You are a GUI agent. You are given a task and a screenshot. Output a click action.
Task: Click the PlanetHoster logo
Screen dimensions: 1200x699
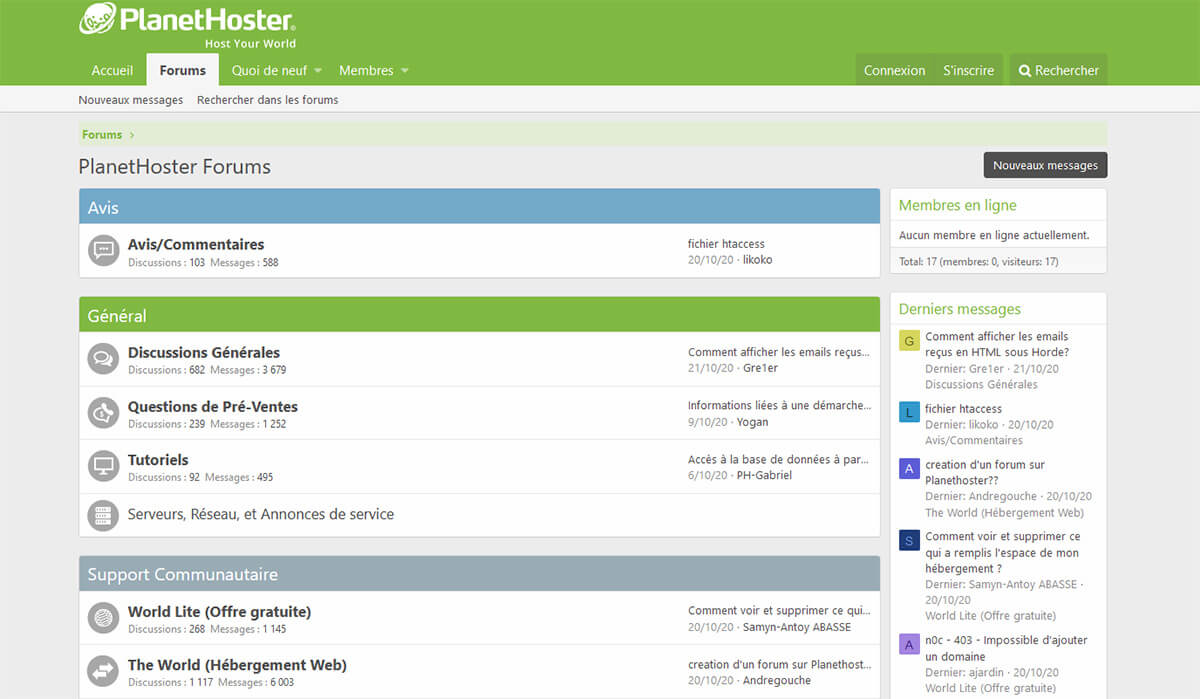tap(188, 24)
